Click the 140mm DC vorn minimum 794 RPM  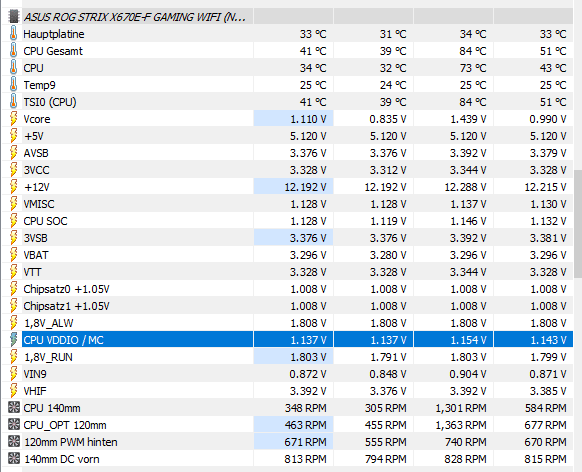(x=386, y=459)
